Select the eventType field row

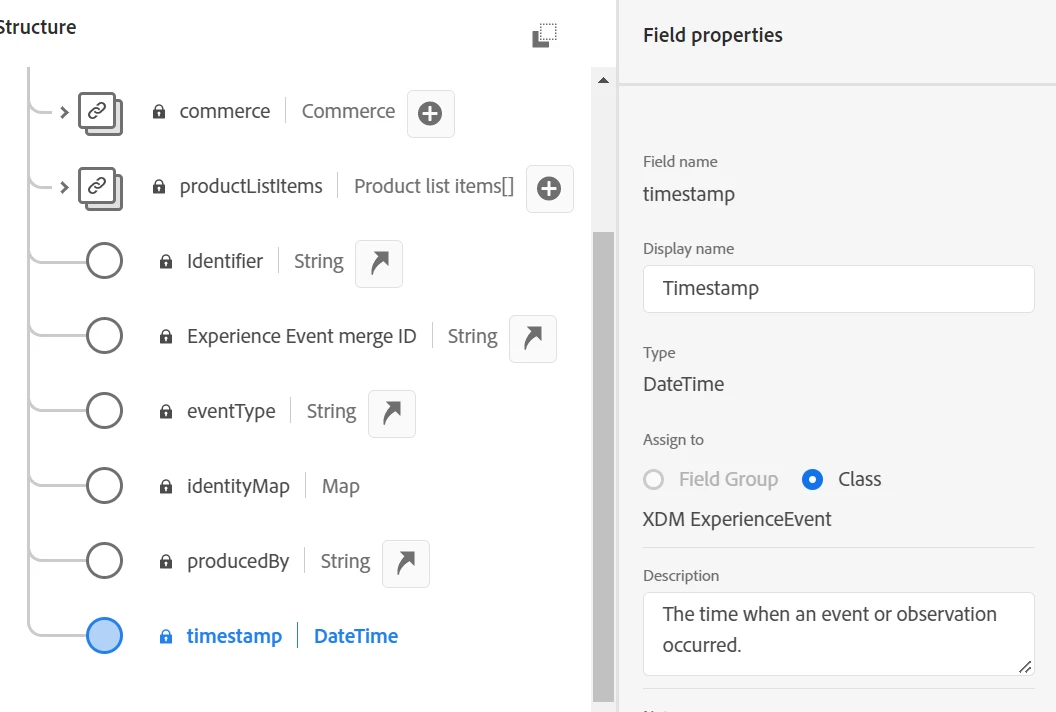coord(231,412)
